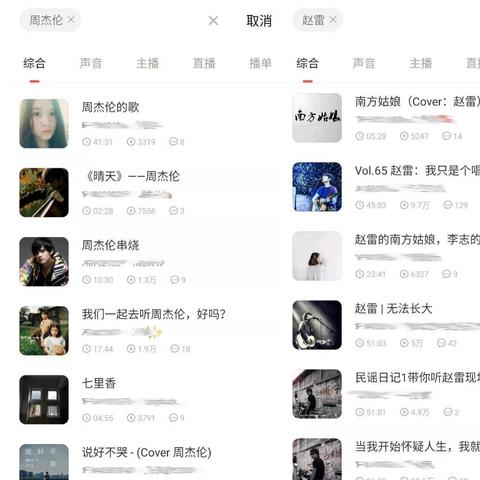
Task: Clear the search field with X icon
Action: click(x=213, y=21)
